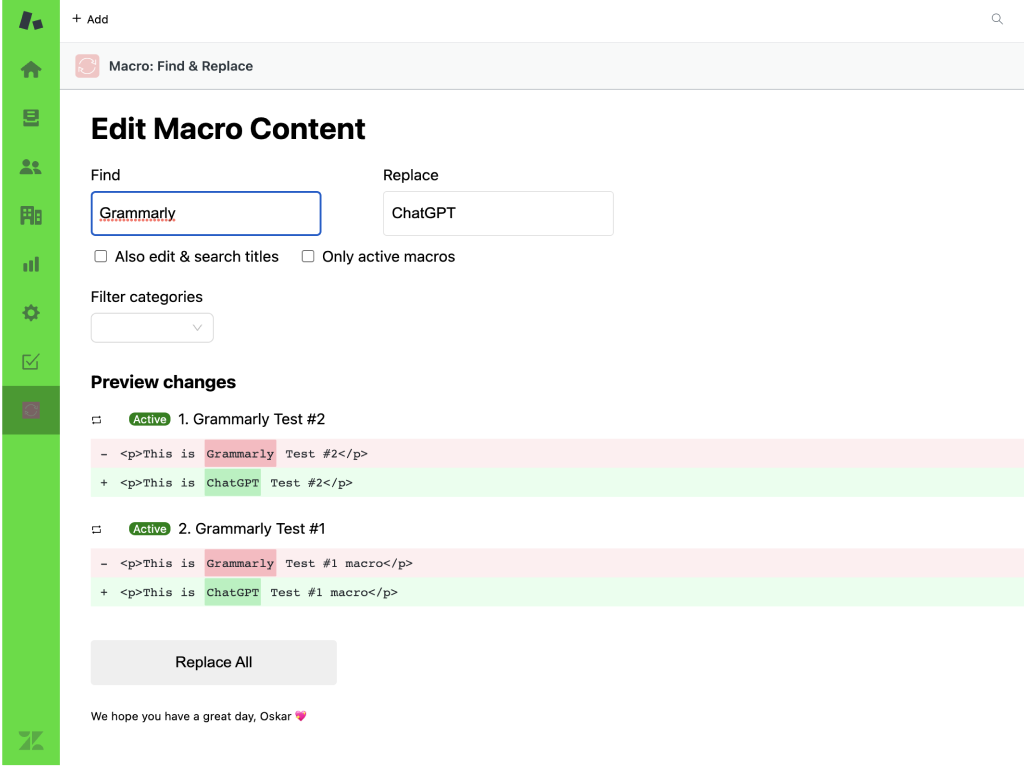Open the Customers icon in the sidebar
The image size is (1024, 768).
pos(31,167)
